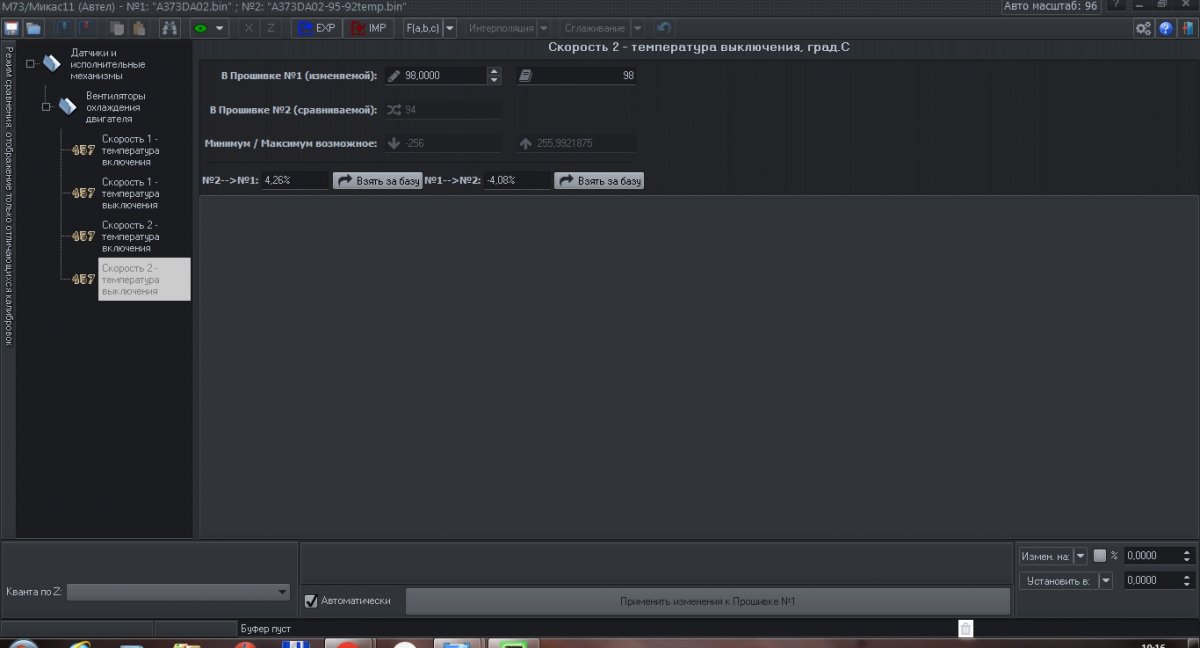Click the green eye view icon
The image size is (1200, 648).
tap(201, 28)
